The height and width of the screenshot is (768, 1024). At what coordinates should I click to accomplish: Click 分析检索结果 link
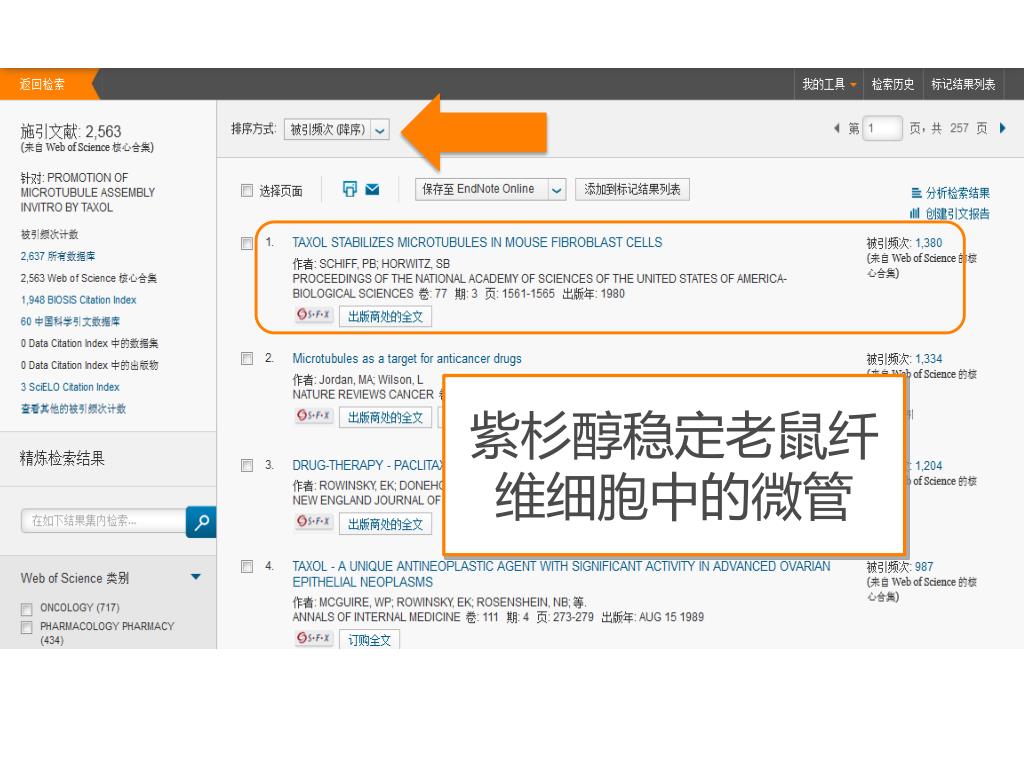click(x=957, y=193)
